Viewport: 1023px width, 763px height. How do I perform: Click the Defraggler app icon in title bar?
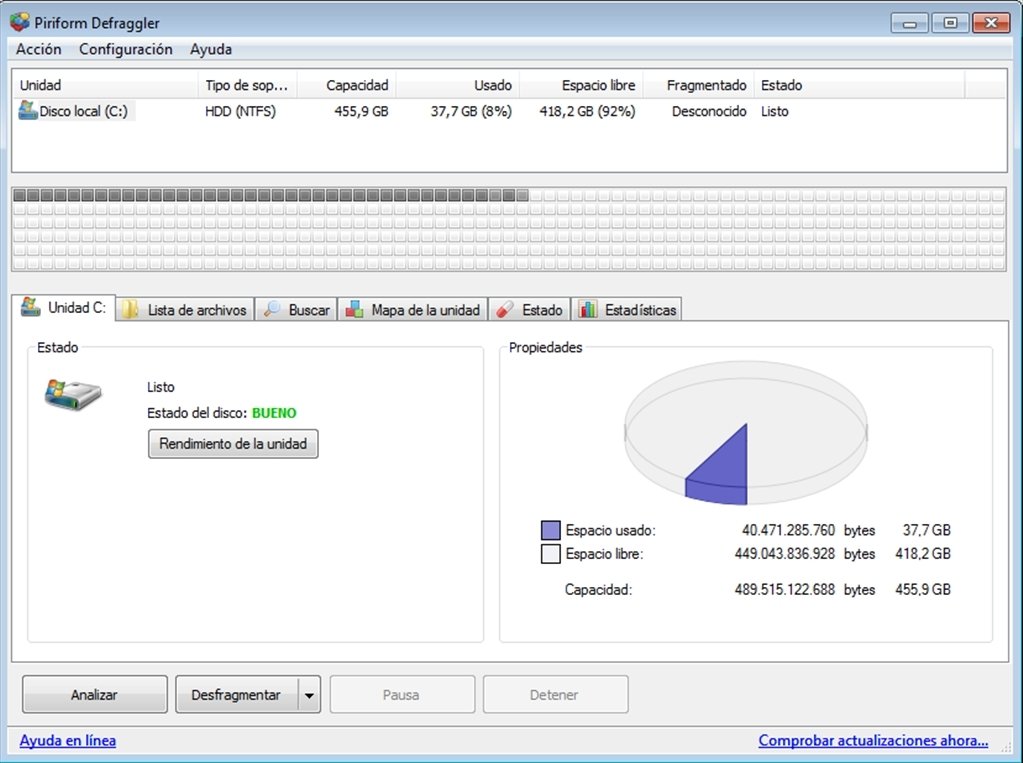pos(20,22)
